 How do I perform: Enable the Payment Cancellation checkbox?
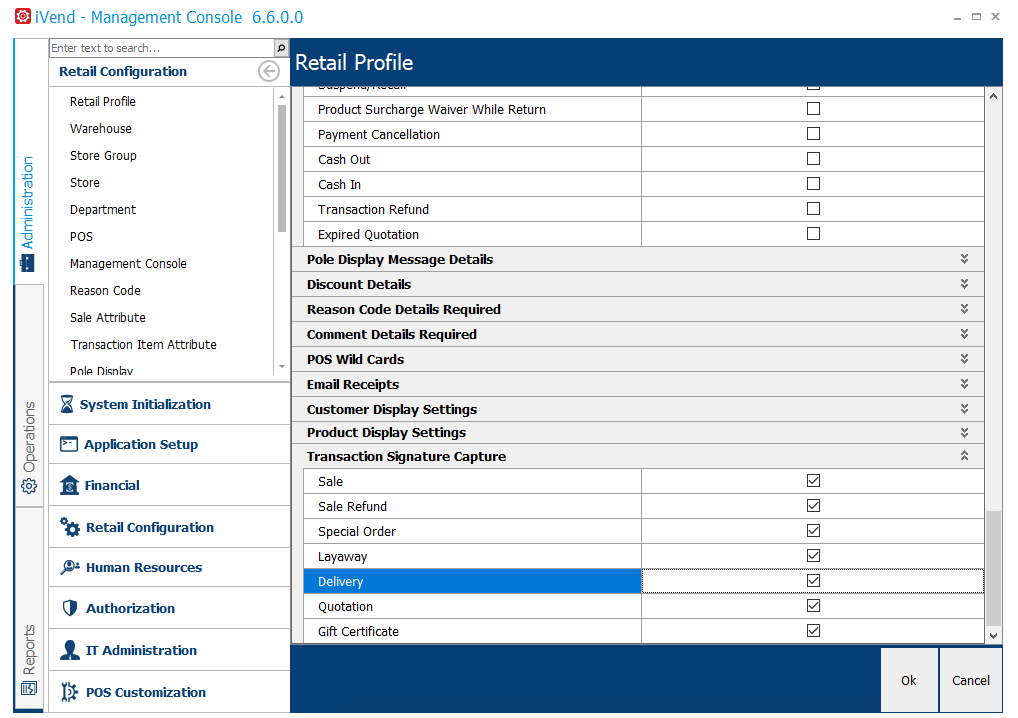[813, 134]
